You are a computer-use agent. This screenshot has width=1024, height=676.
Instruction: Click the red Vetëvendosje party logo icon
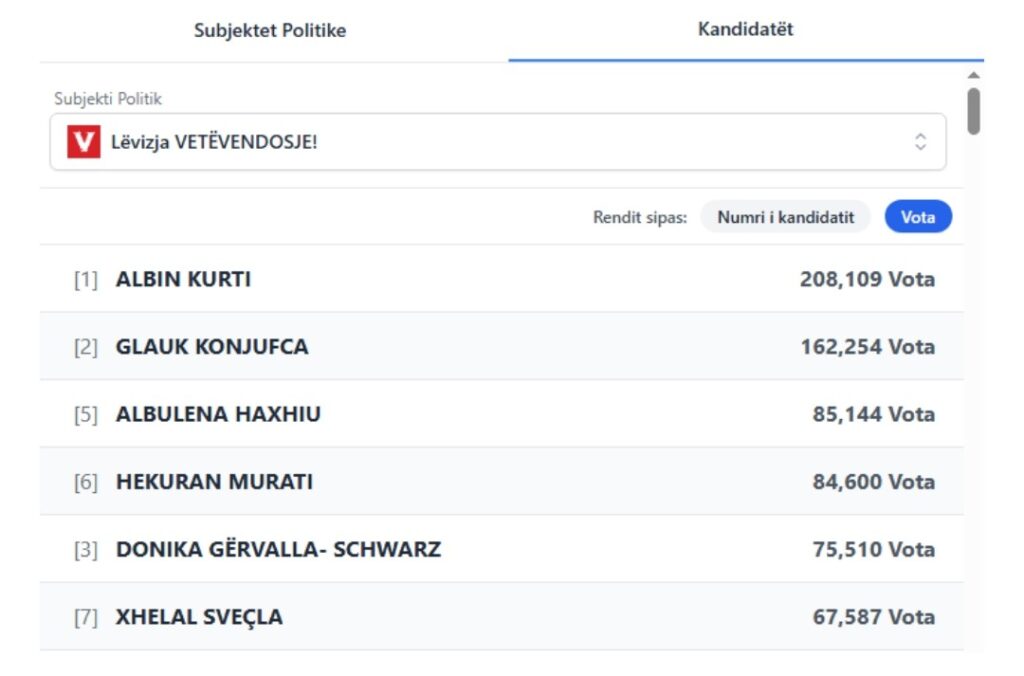tap(84, 142)
